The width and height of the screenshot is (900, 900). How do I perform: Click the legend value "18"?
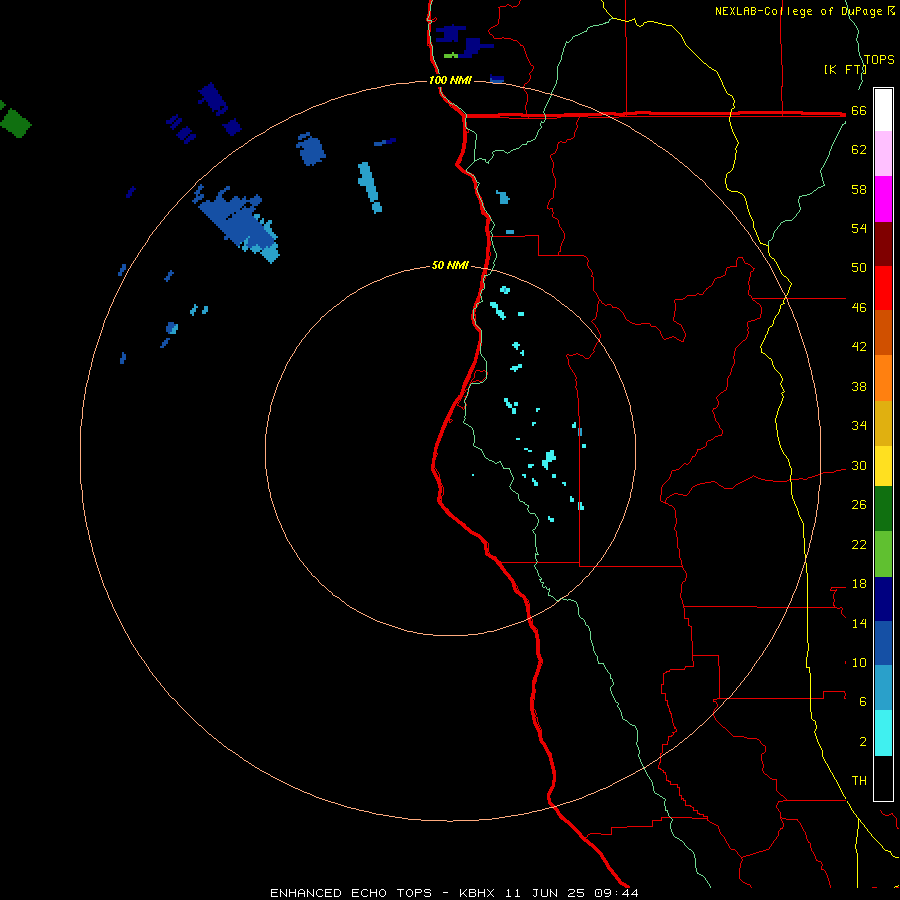(859, 584)
